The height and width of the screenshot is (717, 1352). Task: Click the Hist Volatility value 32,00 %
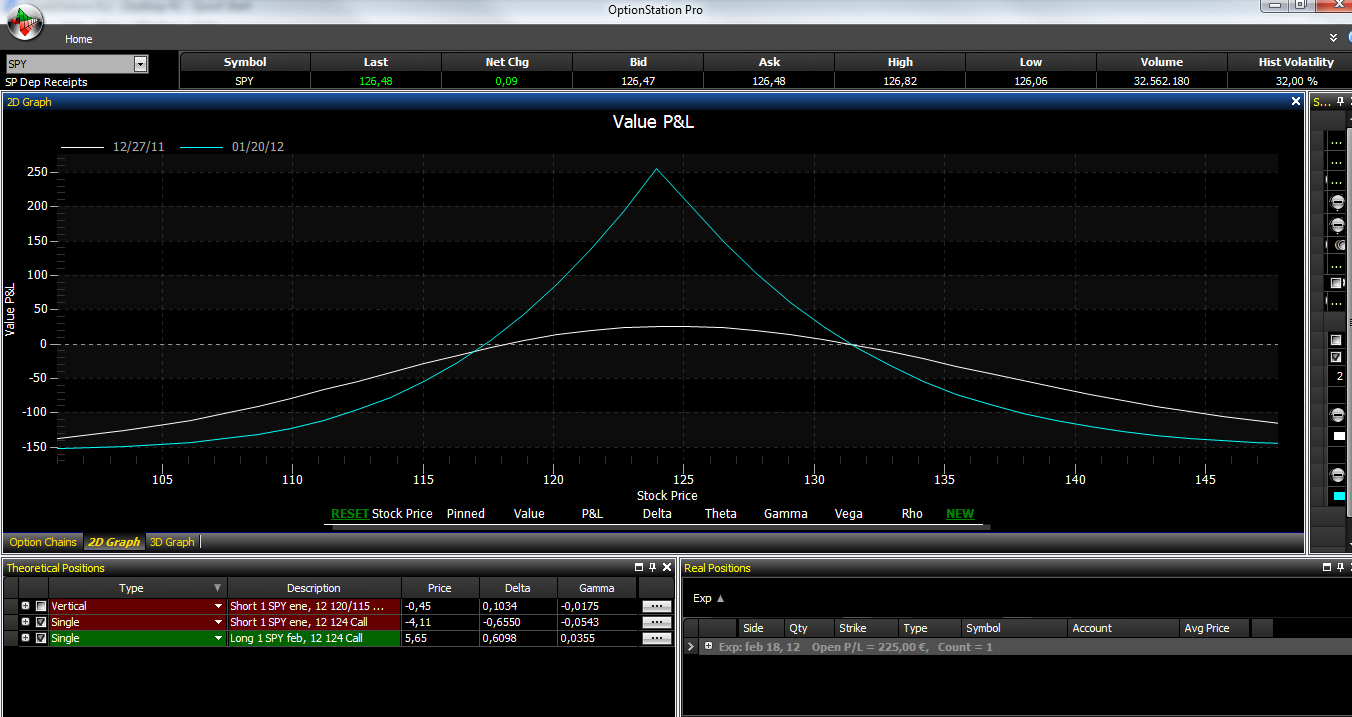click(1296, 82)
